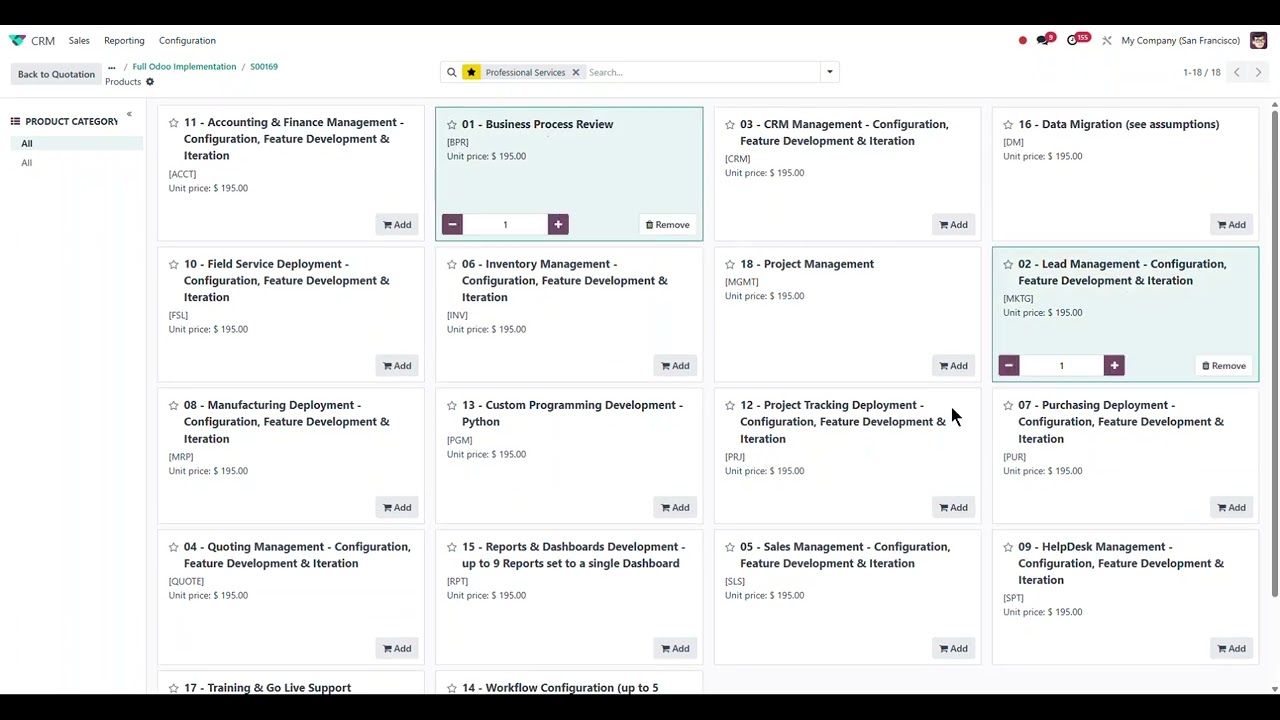Expand the breadcrumb ellipsis menu

point(111,67)
